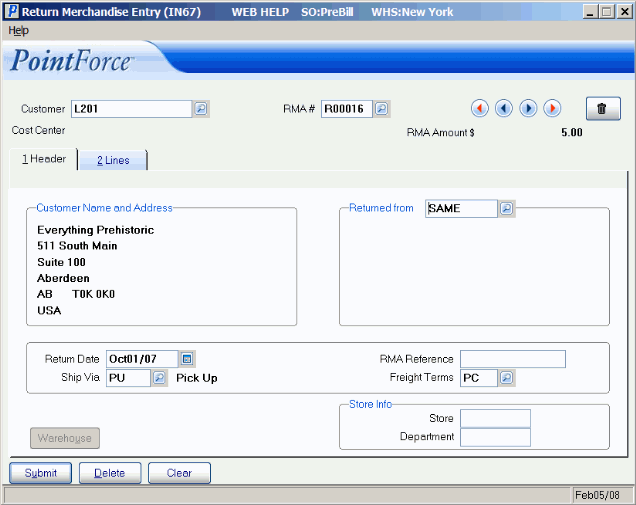Click the address line 511 South Main
This screenshot has height=505, width=636.
(77, 246)
